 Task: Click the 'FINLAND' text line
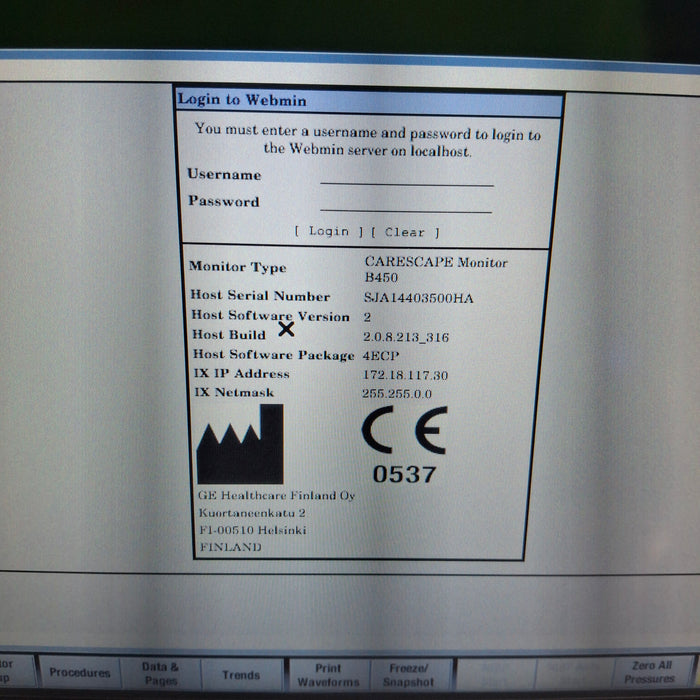click(230, 547)
